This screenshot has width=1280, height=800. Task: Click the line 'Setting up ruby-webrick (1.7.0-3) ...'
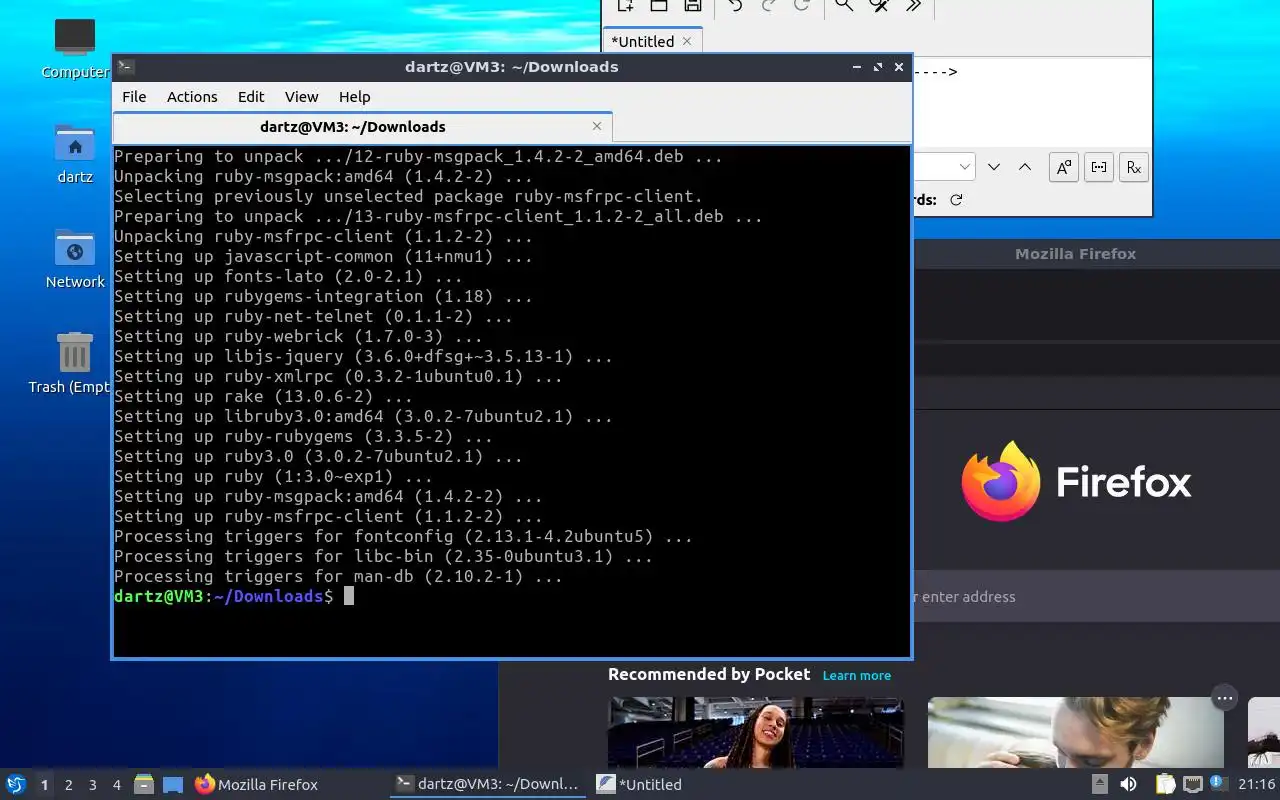(x=298, y=337)
